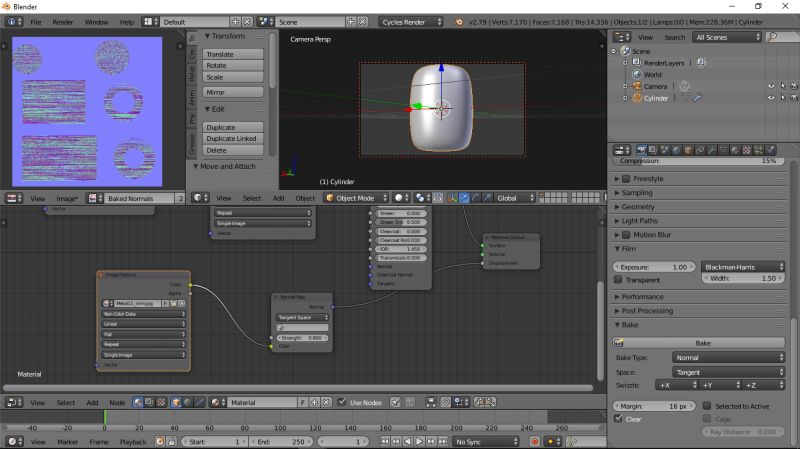Open the Bake Type Normal dropdown

[729, 358]
